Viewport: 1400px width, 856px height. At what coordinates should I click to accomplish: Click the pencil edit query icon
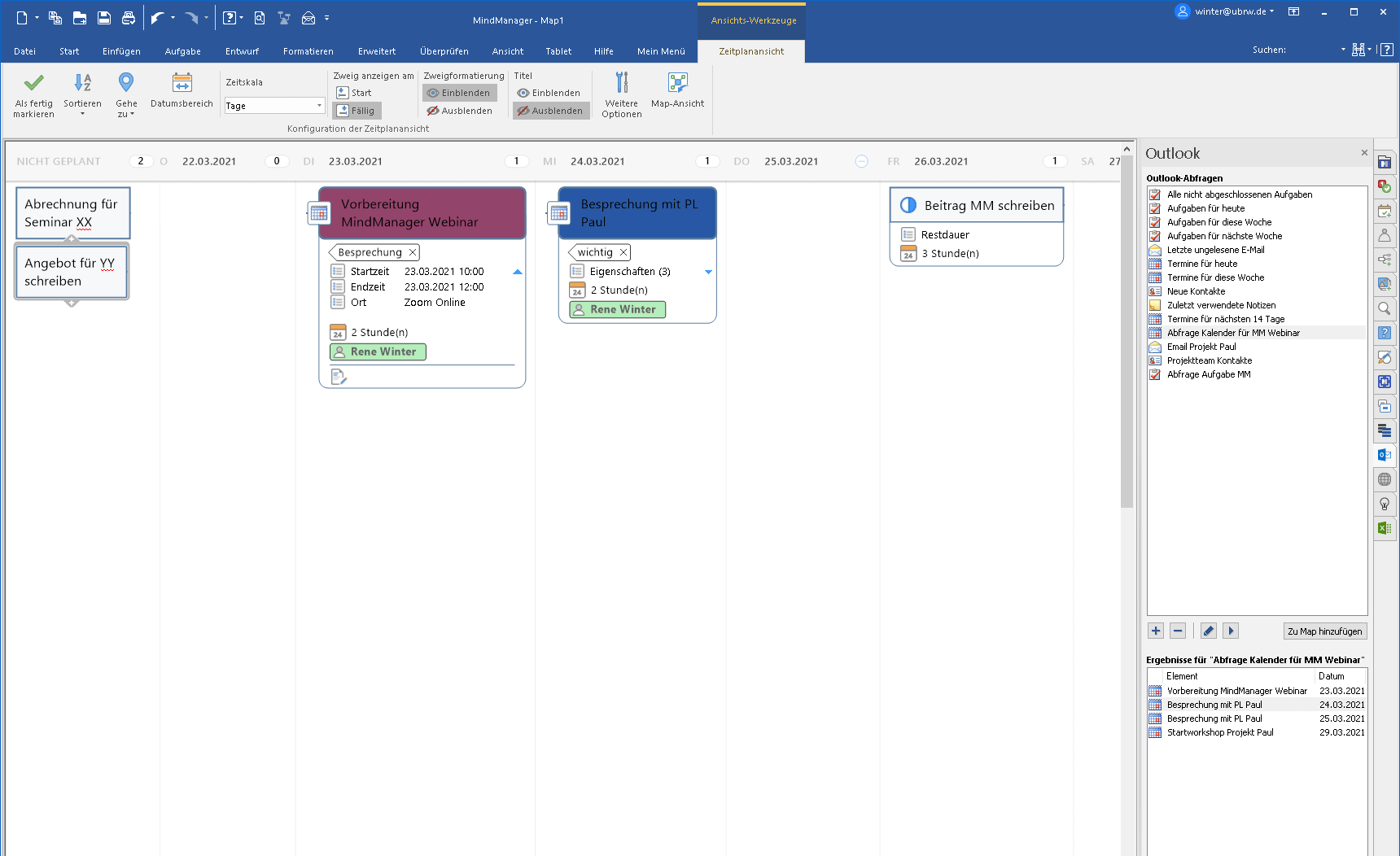pos(1209,631)
